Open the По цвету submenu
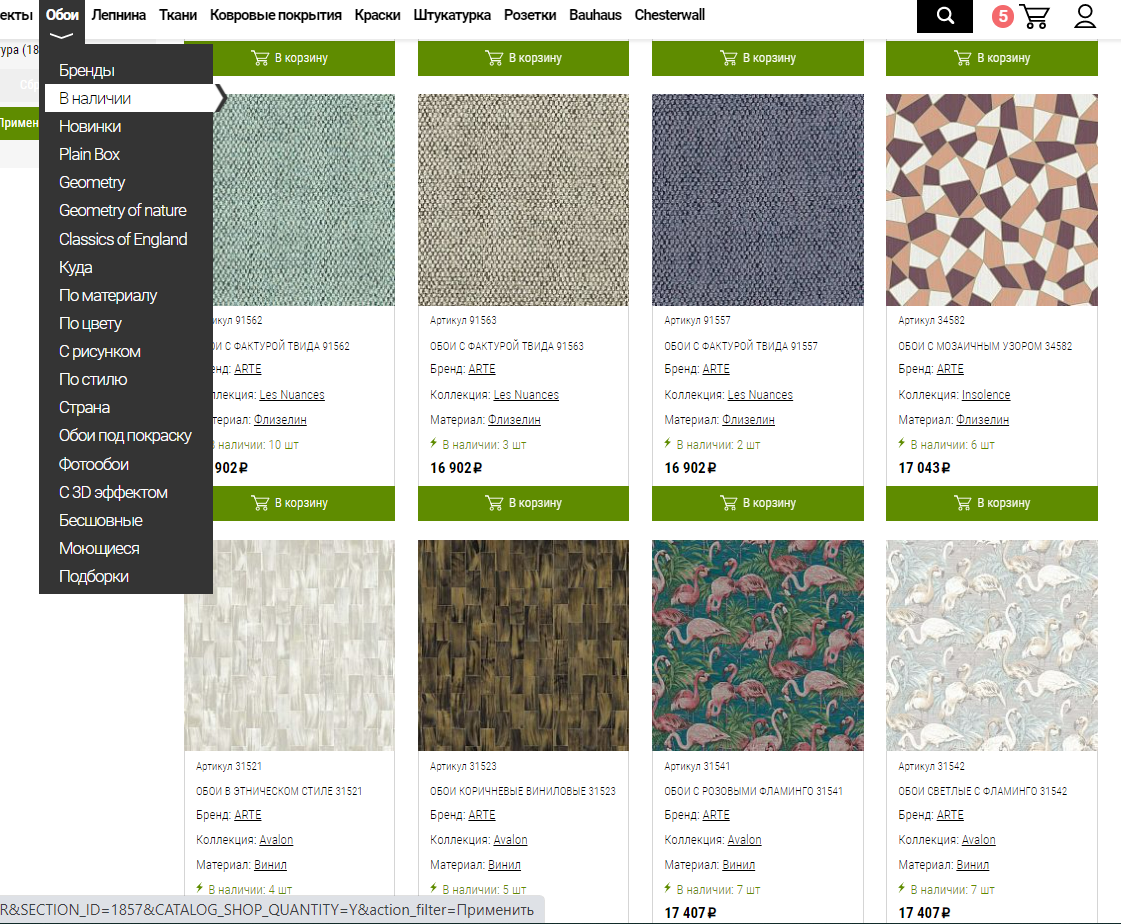The width and height of the screenshot is (1121, 924). point(90,323)
